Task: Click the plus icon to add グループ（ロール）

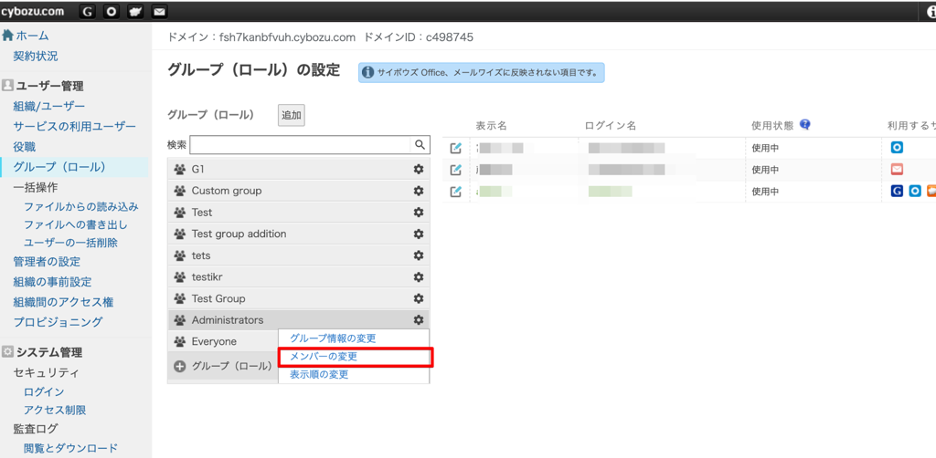Action: (x=180, y=366)
